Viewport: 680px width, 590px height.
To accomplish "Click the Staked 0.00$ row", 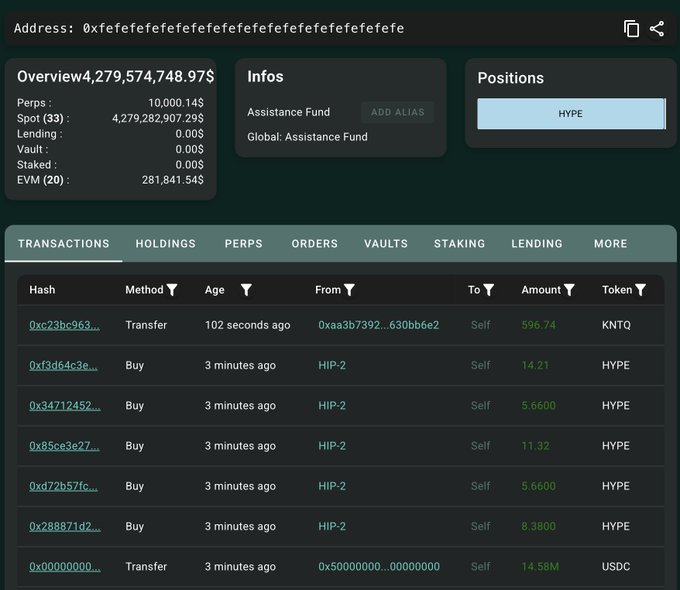I will (110, 165).
